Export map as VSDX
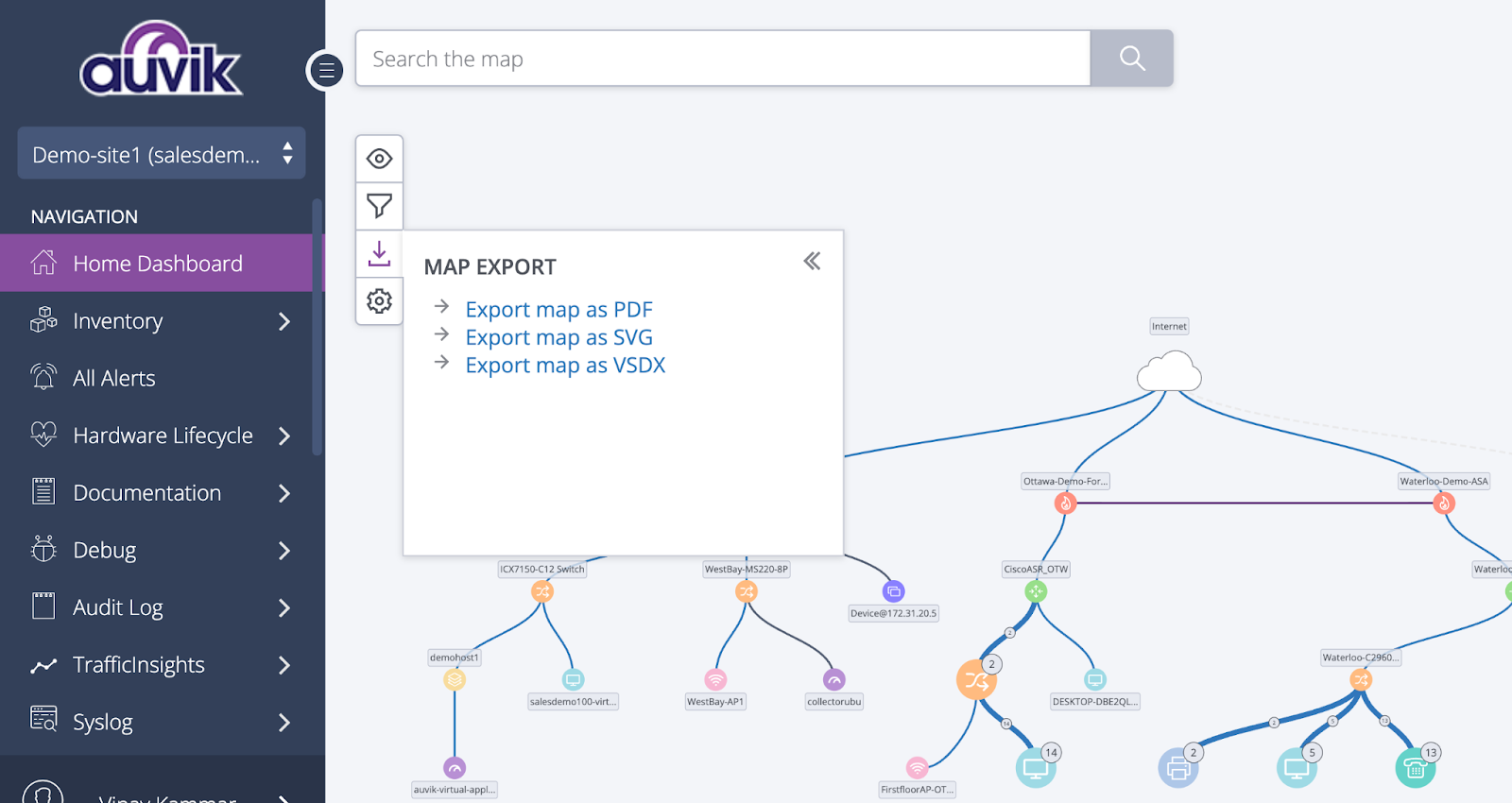This screenshot has width=1512, height=803. pyautogui.click(x=565, y=365)
